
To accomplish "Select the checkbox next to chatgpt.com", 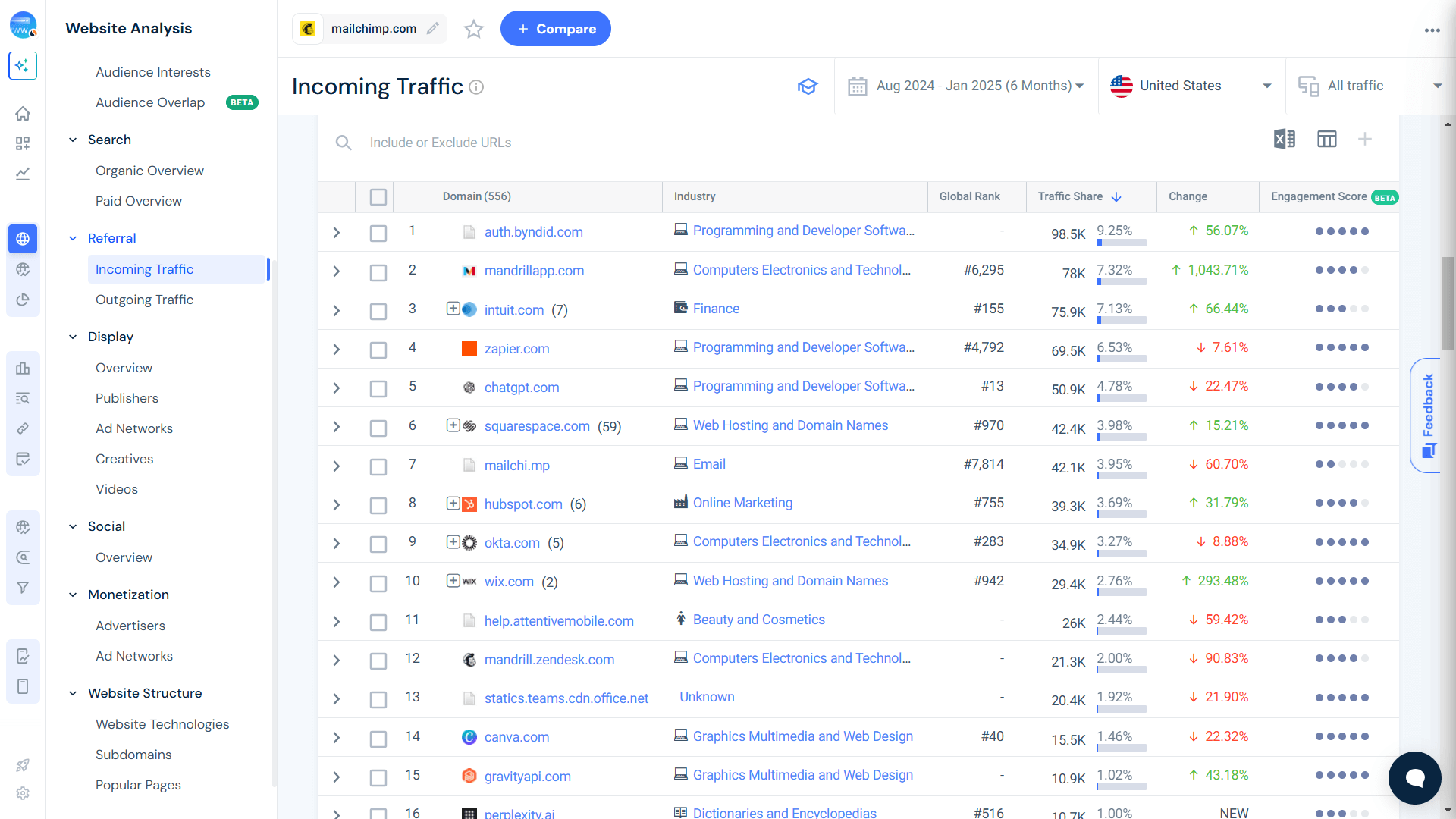I will (x=378, y=388).
